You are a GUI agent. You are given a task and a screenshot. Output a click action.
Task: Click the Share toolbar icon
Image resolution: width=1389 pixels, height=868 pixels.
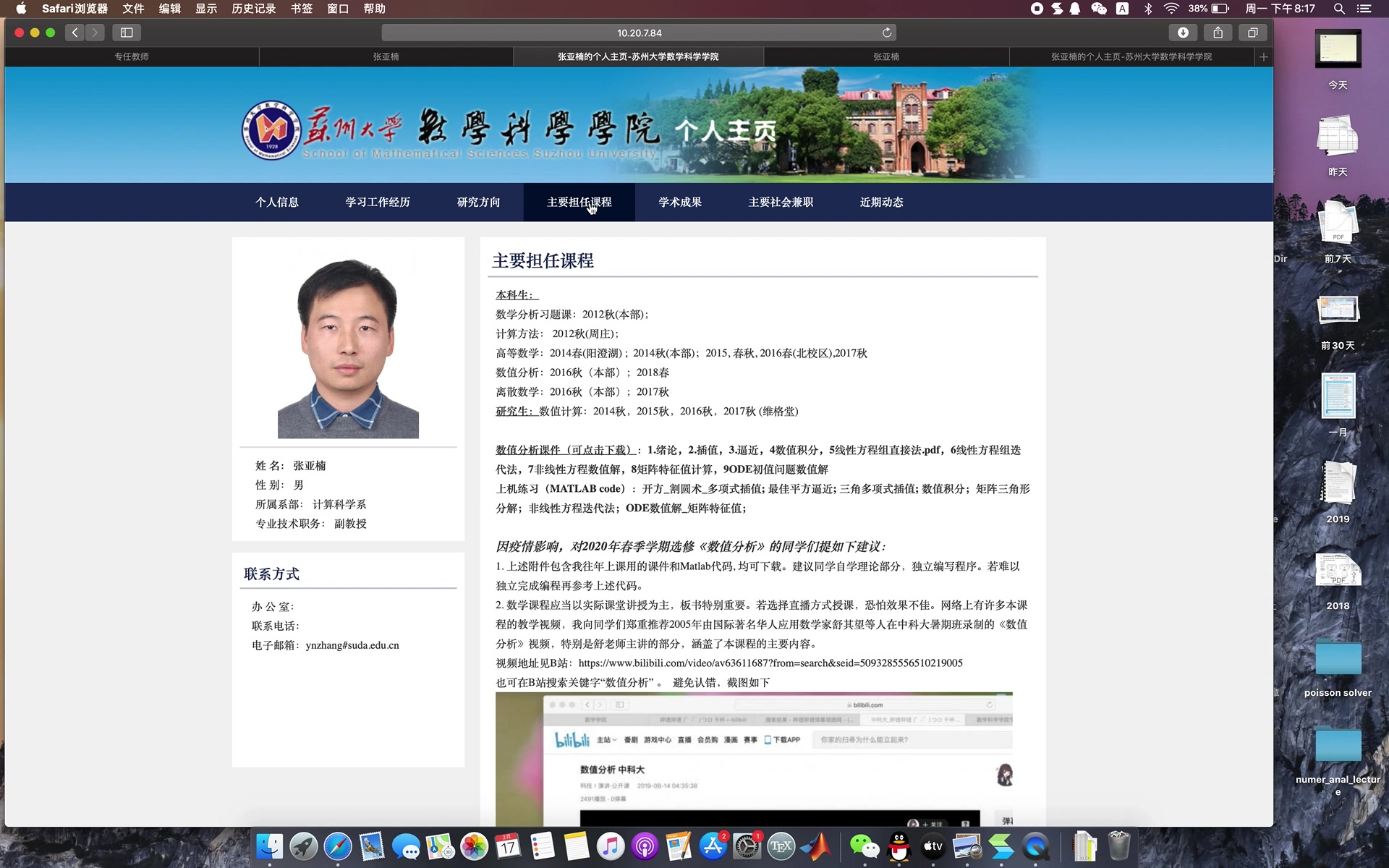click(x=1218, y=33)
